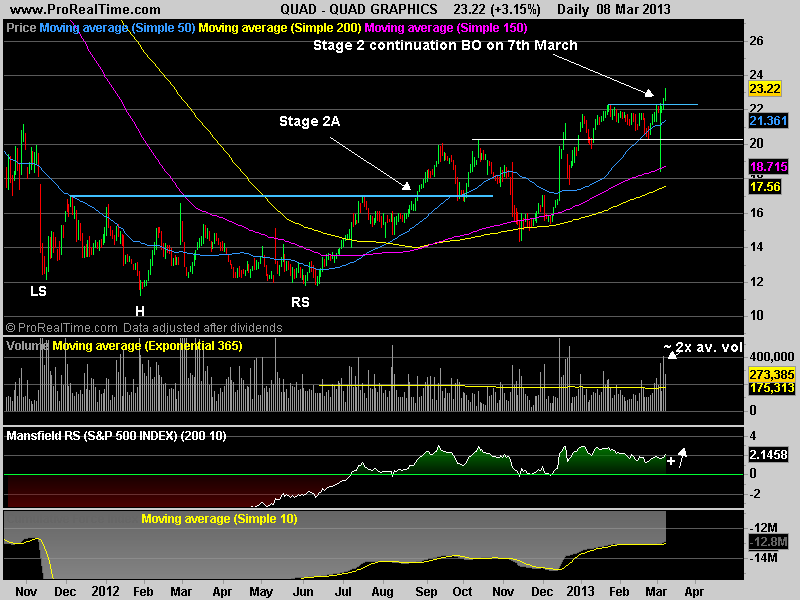Click the yellow 23.22 last price tag

(764, 89)
